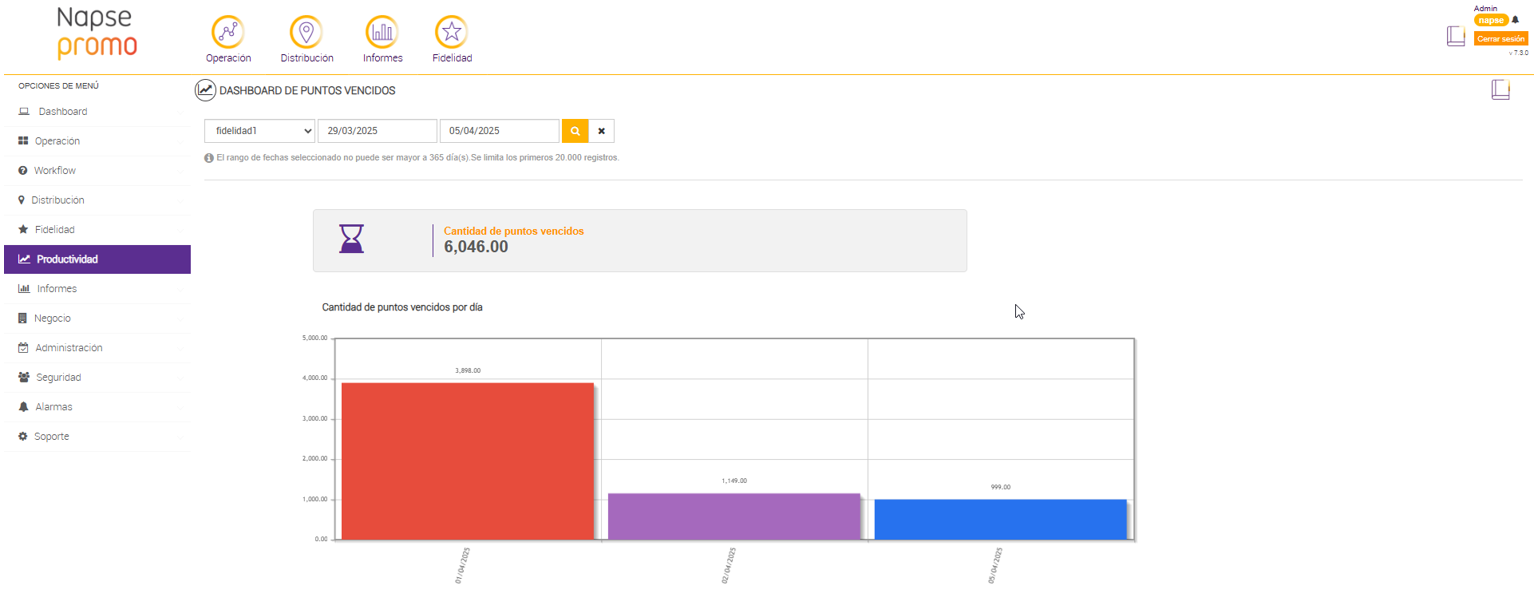Open the fidelidad1 program dropdown
The height and width of the screenshot is (613, 1538).
point(260,131)
